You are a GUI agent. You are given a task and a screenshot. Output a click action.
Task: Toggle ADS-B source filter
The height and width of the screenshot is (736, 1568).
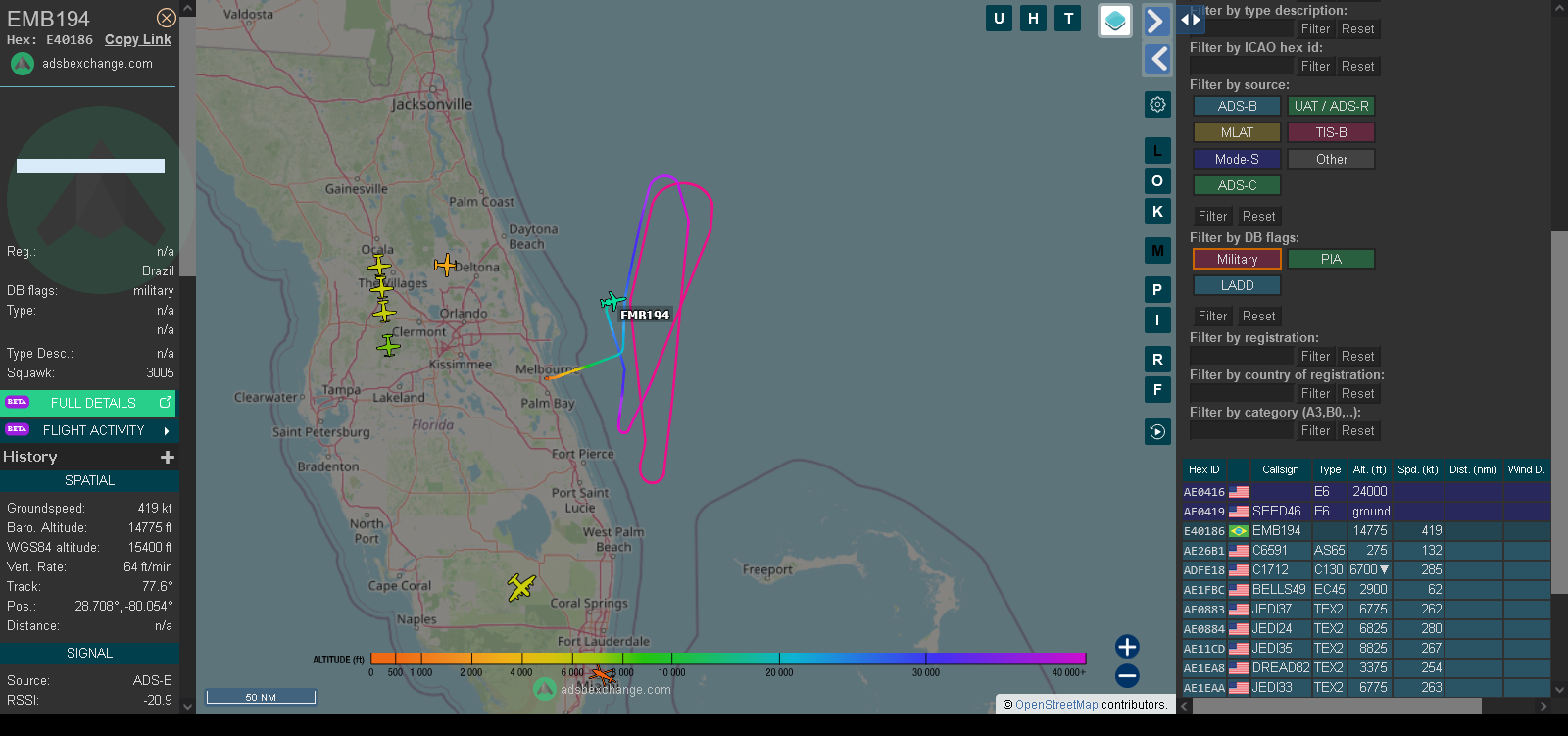(x=1237, y=106)
